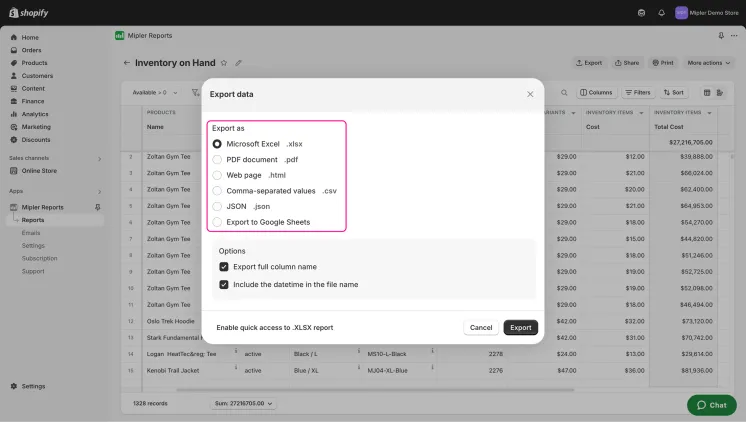
Task: Open Customers in sidebar
Action: tap(37, 76)
